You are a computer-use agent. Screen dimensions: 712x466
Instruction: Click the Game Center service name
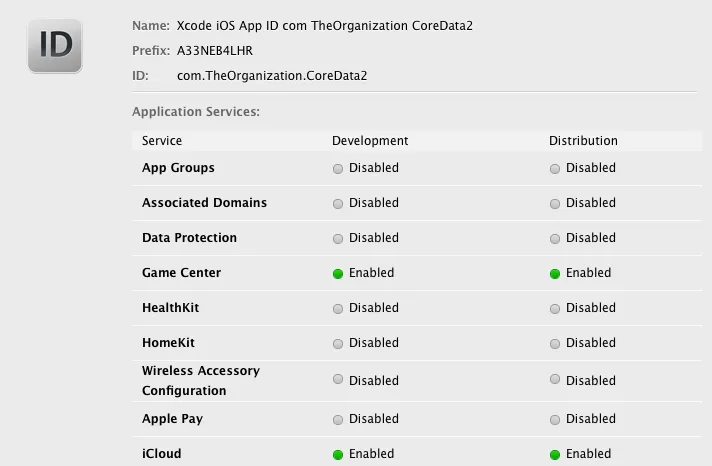(x=182, y=273)
